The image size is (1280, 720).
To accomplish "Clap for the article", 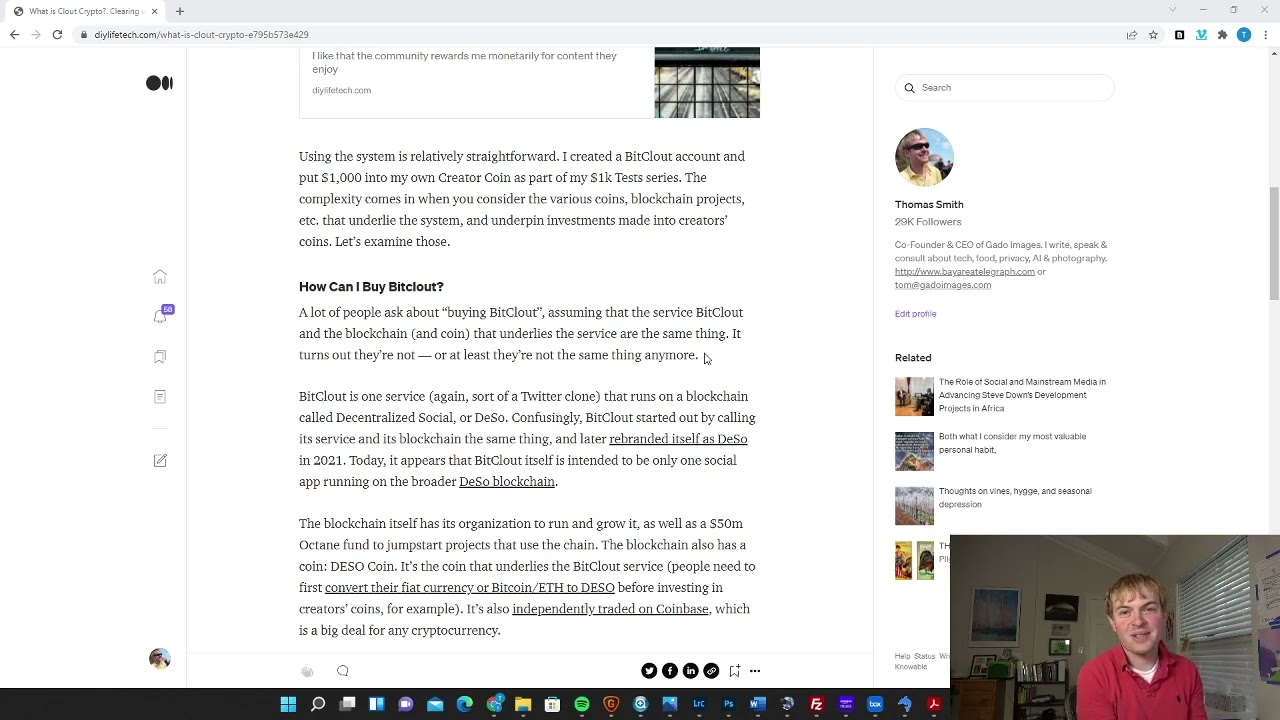I will [307, 671].
